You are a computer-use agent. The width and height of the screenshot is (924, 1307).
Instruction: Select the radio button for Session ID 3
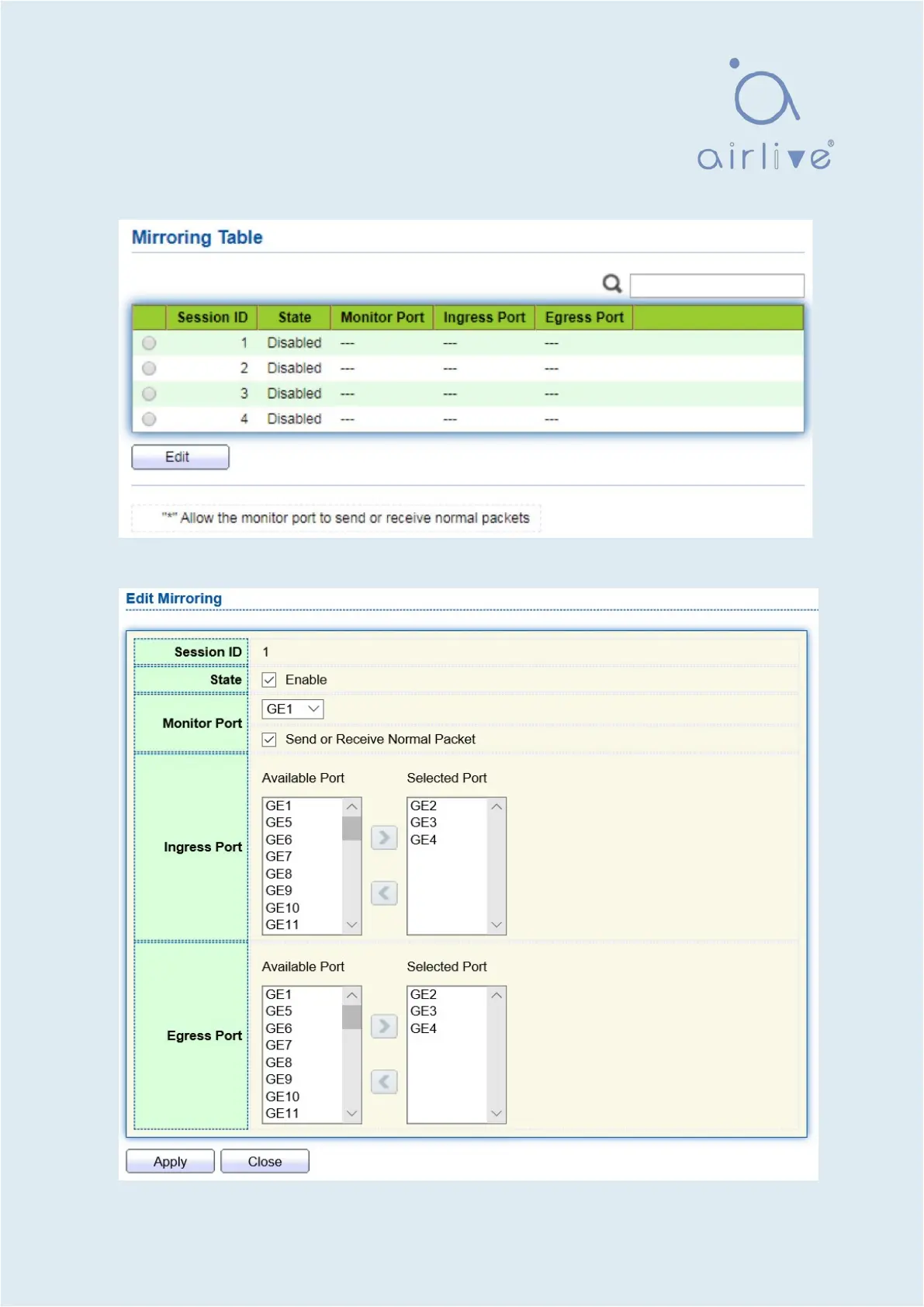click(150, 393)
